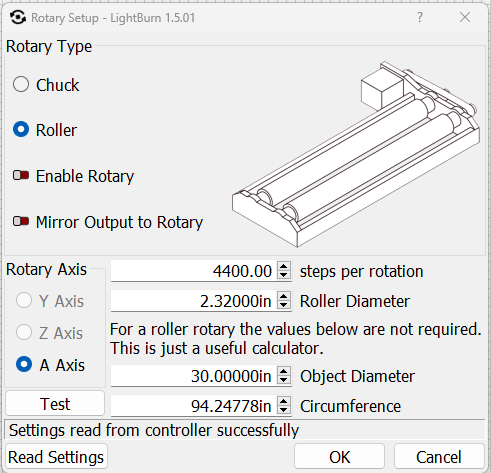Decrease Object Diameter with down arrow
This screenshot has height=473, width=491.
[x=284, y=380]
